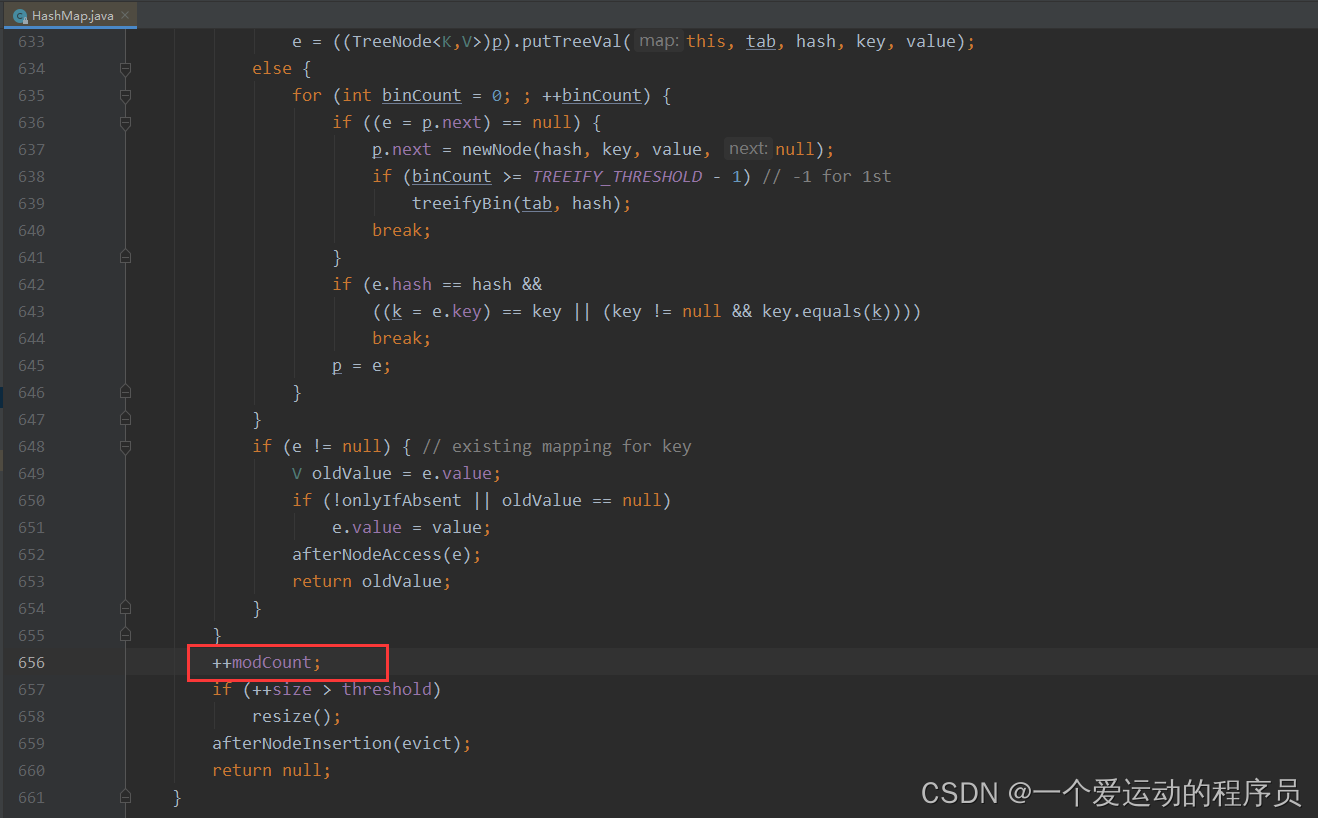Collapse method end fold marker at line 661
Image resolution: width=1318 pixels, height=818 pixels.
[125, 797]
